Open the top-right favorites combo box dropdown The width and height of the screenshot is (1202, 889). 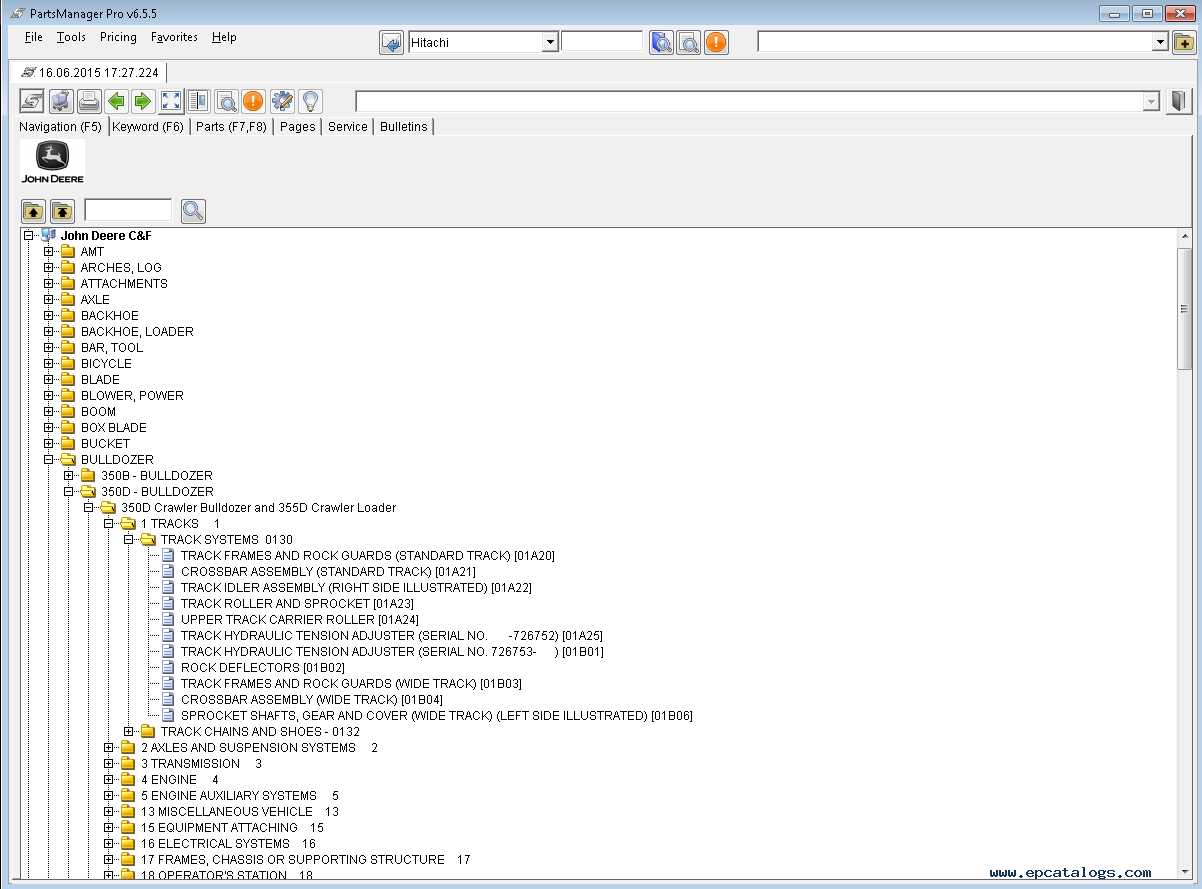click(x=1160, y=42)
